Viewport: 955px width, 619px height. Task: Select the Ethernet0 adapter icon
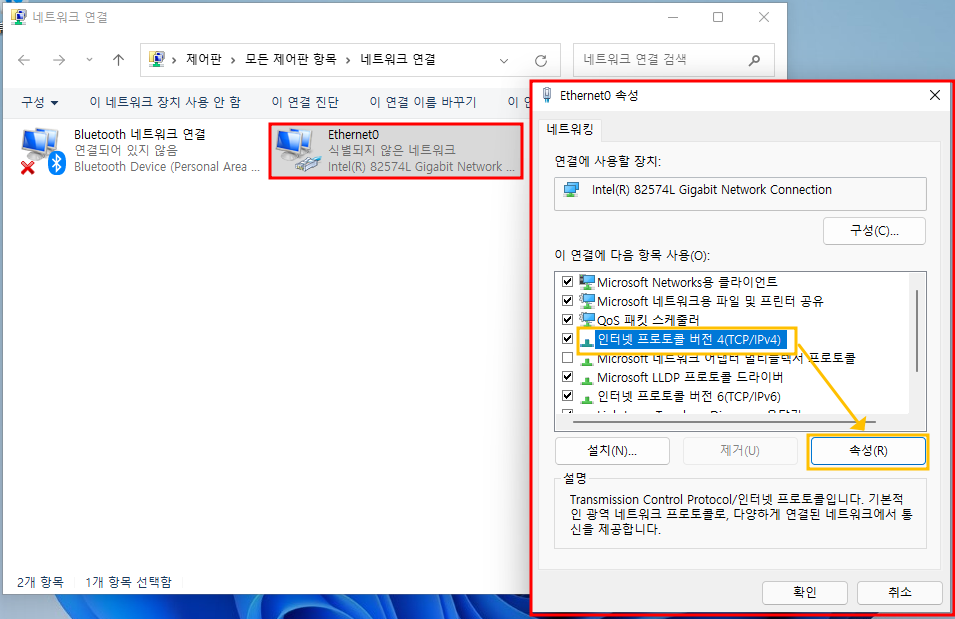(298, 150)
